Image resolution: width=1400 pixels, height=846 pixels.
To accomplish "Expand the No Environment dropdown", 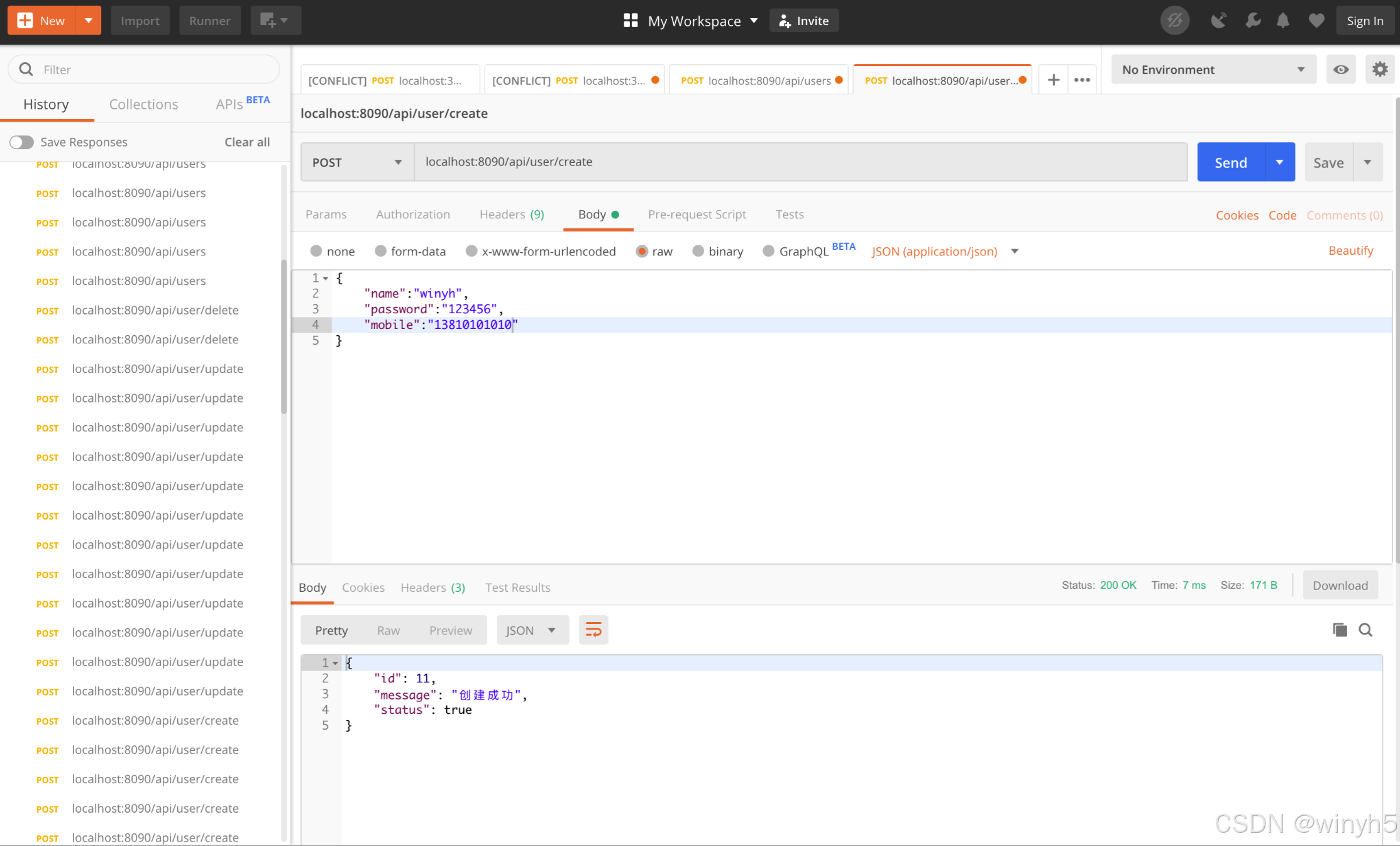I will [x=1213, y=69].
